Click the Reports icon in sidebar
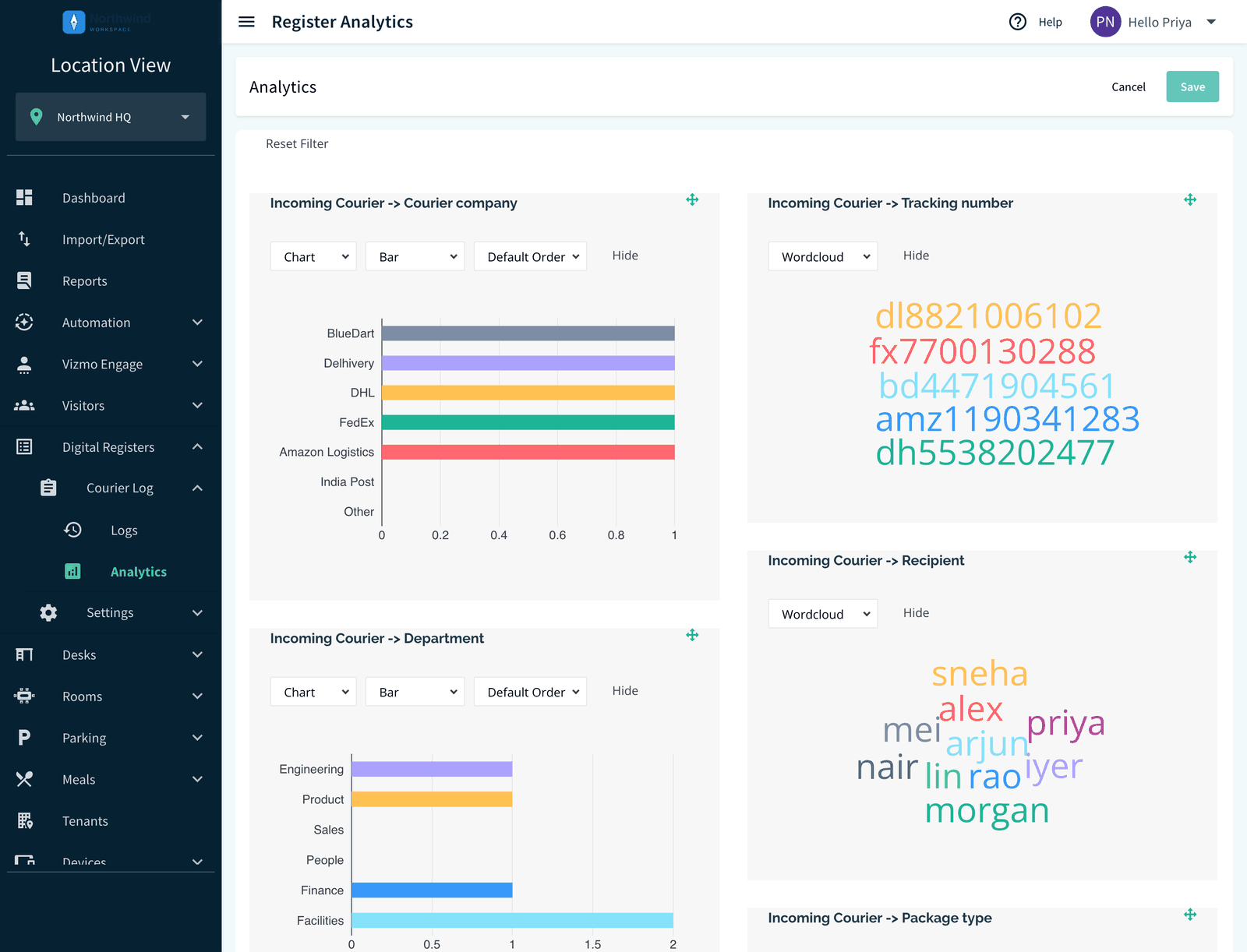1247x952 pixels. pos(24,280)
